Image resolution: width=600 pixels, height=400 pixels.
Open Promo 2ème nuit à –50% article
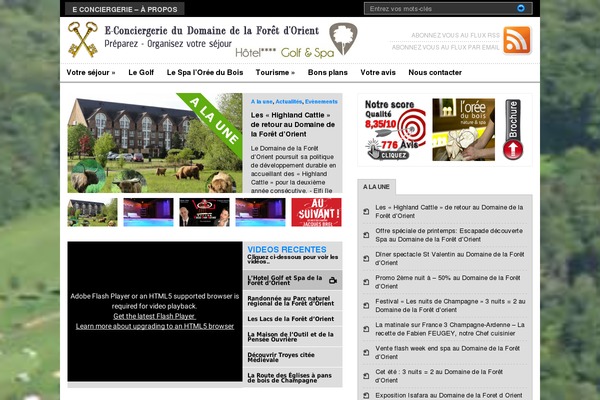(448, 282)
